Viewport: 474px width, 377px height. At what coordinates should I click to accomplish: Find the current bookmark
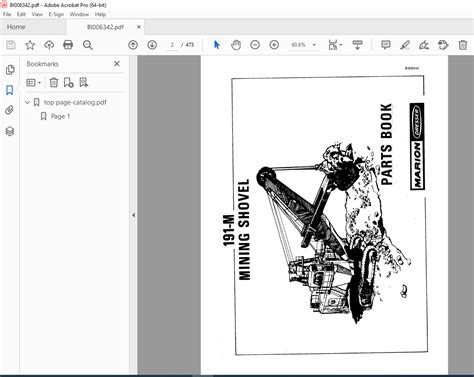[x=83, y=82]
